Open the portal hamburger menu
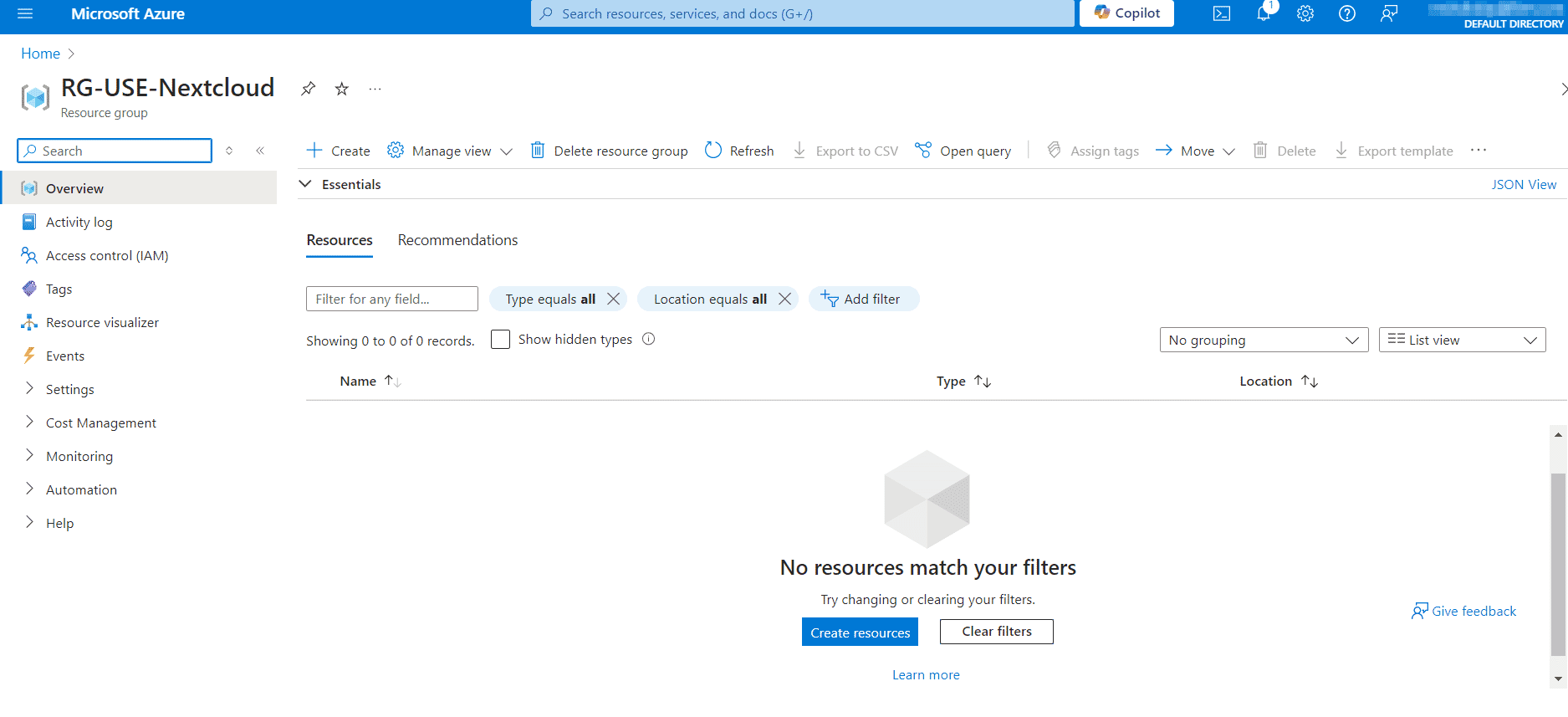Screen dimensions: 1568x717 click(25, 13)
